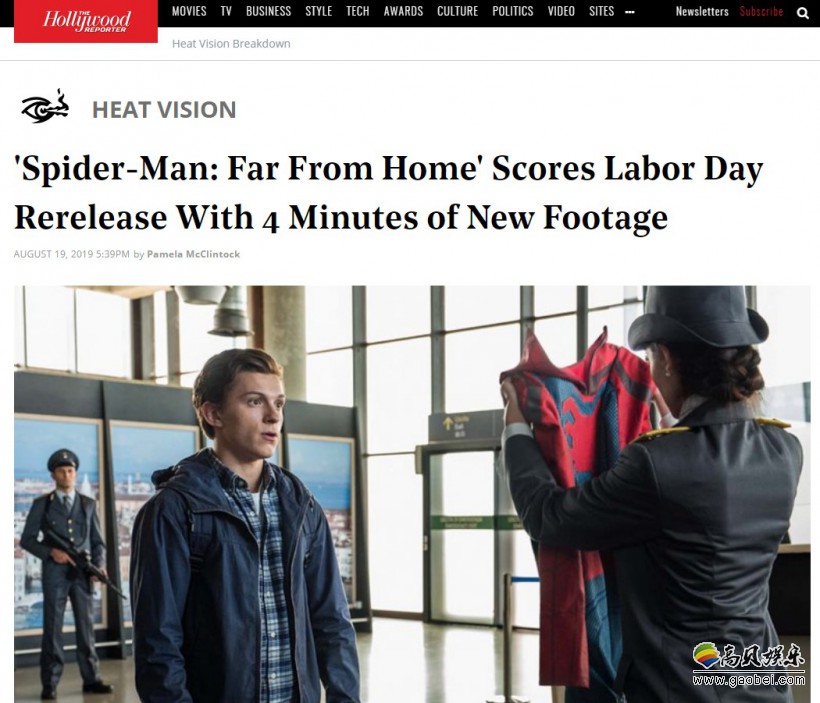Navigate to Awards
This screenshot has width=820, height=703.
[x=403, y=12]
